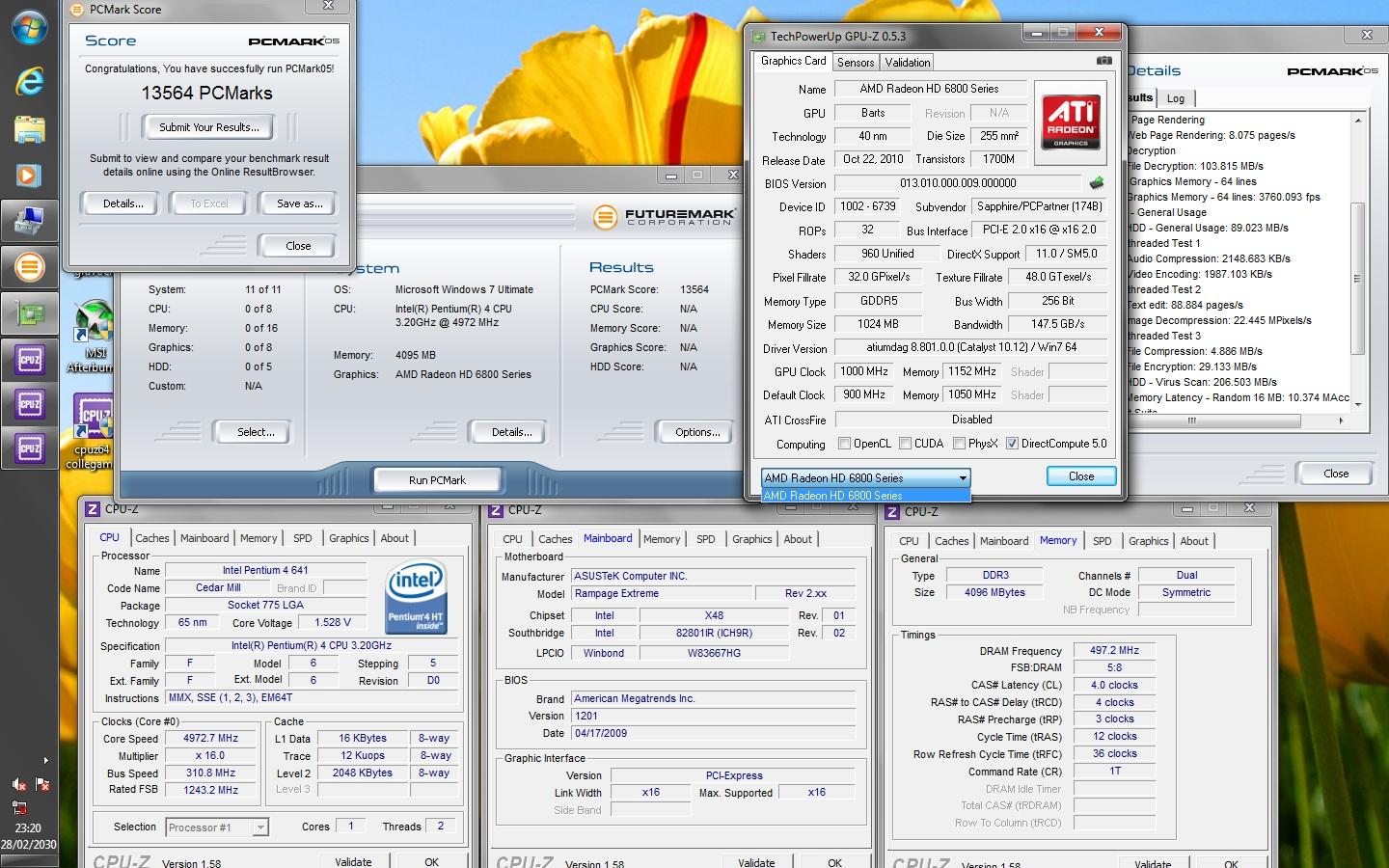Switch to GPU-Z Sensors tab

856,63
